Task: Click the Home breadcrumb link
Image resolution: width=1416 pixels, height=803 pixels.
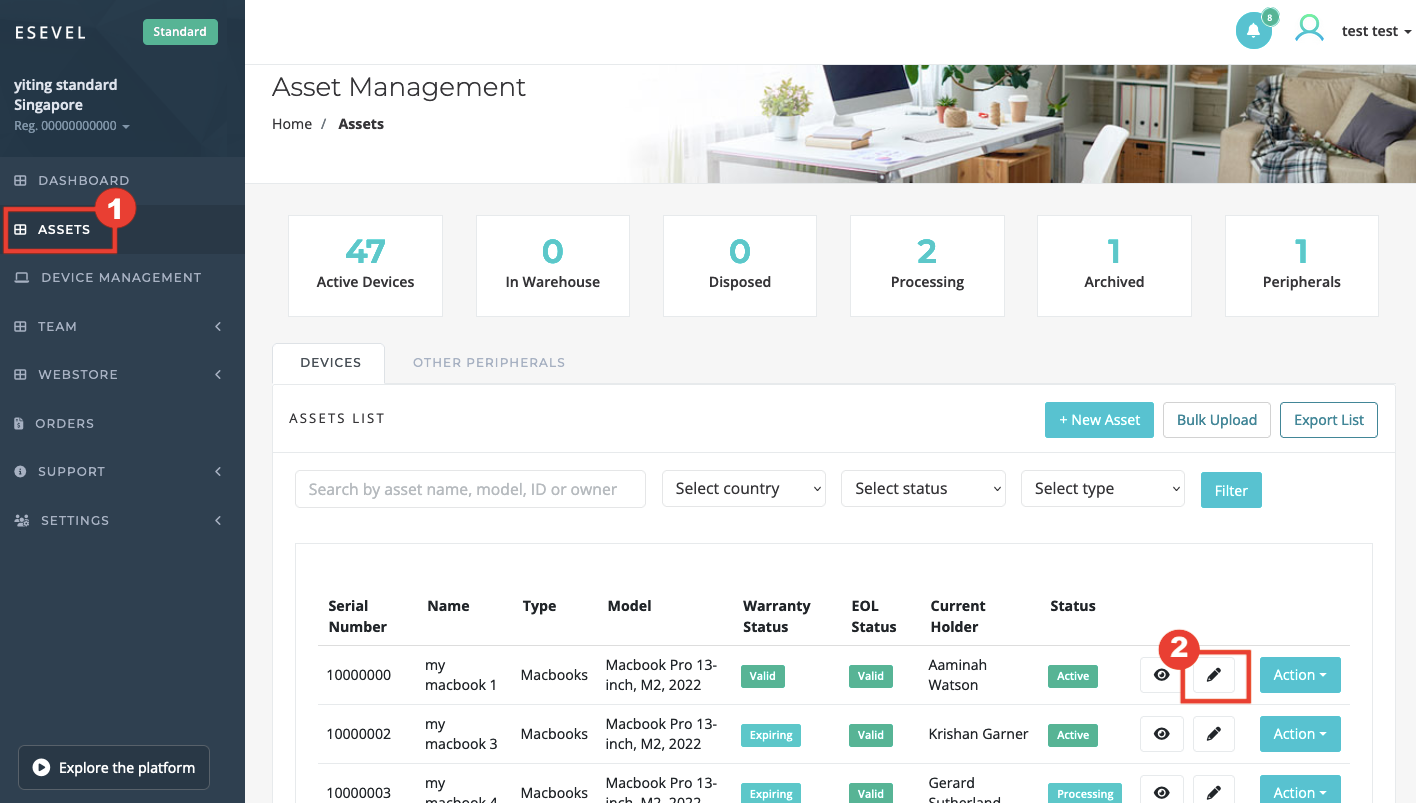Action: coord(292,124)
